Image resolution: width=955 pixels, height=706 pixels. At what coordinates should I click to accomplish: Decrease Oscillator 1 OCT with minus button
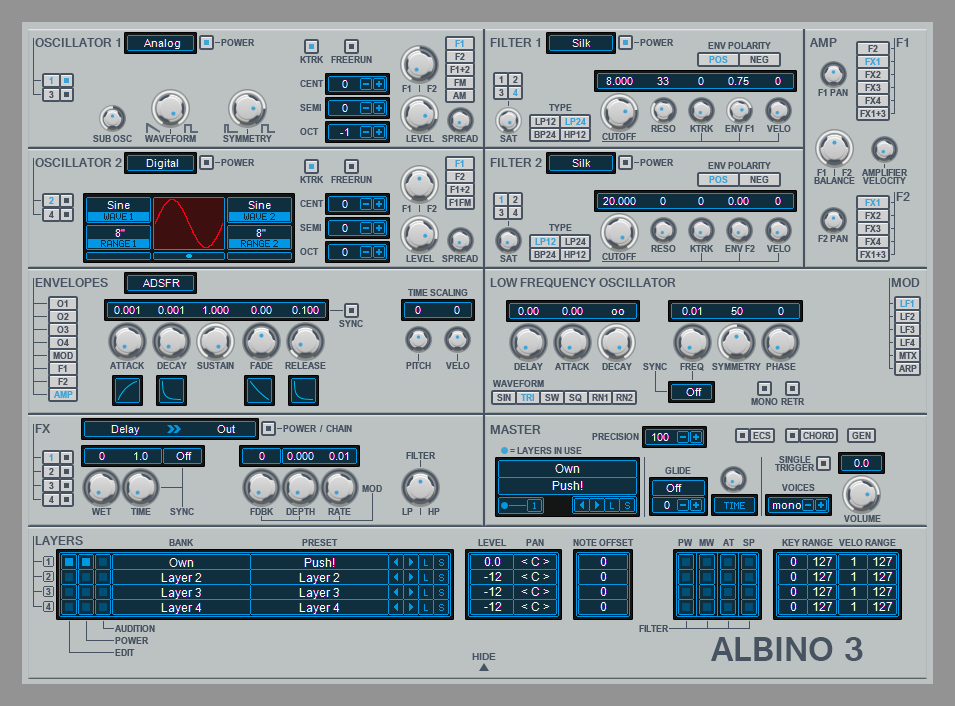(365, 132)
